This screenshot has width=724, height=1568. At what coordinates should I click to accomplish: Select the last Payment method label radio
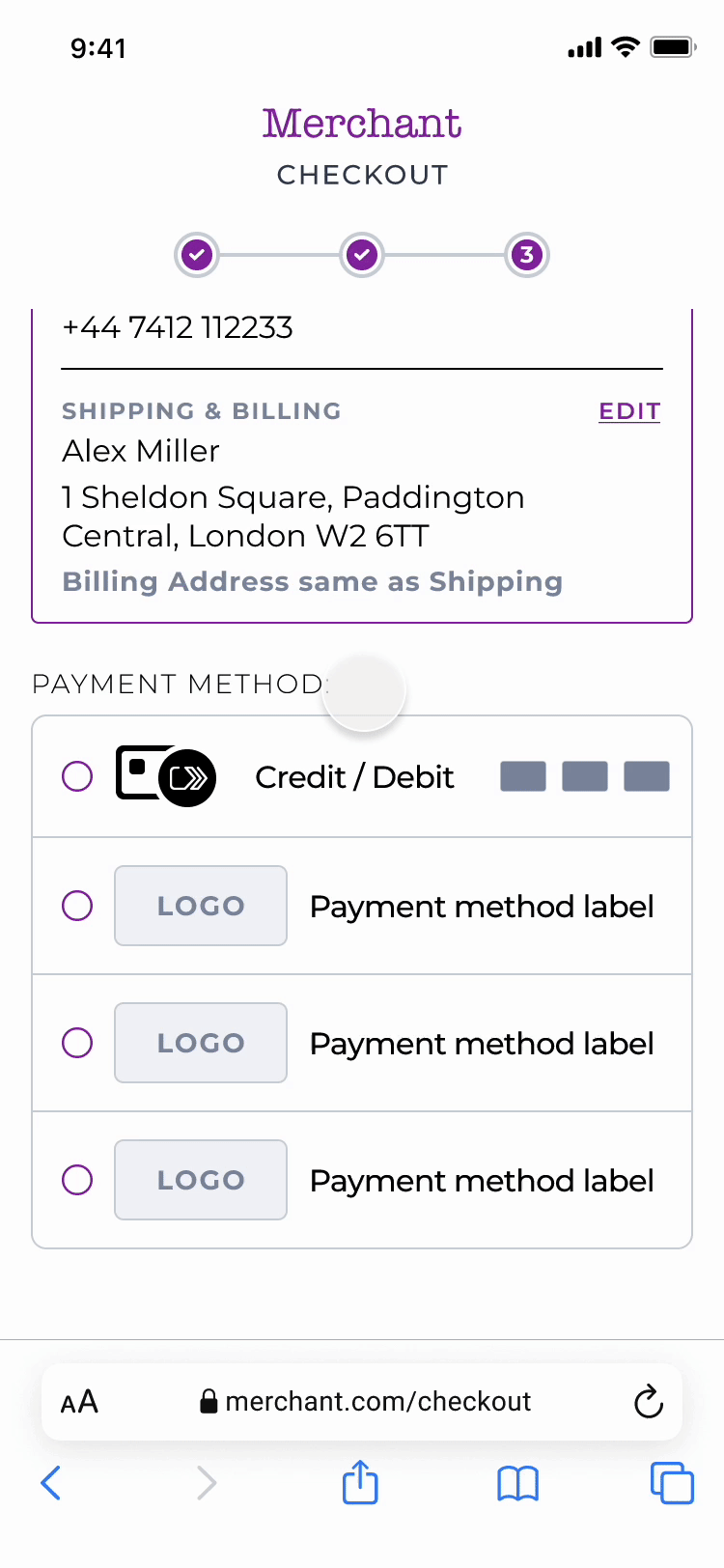tap(77, 1180)
